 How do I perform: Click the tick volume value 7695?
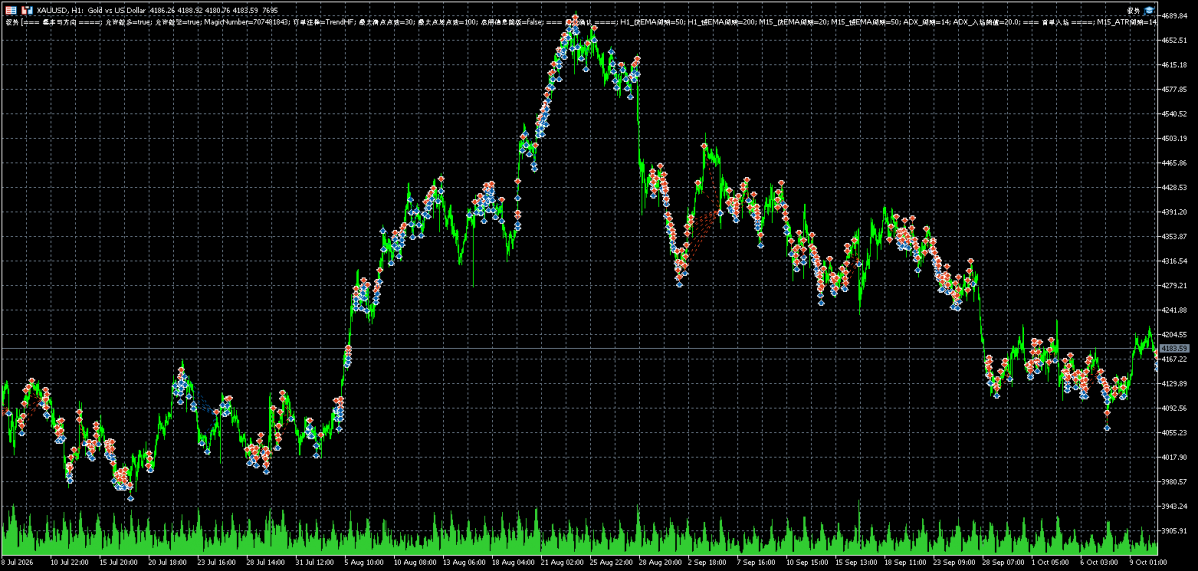click(270, 10)
